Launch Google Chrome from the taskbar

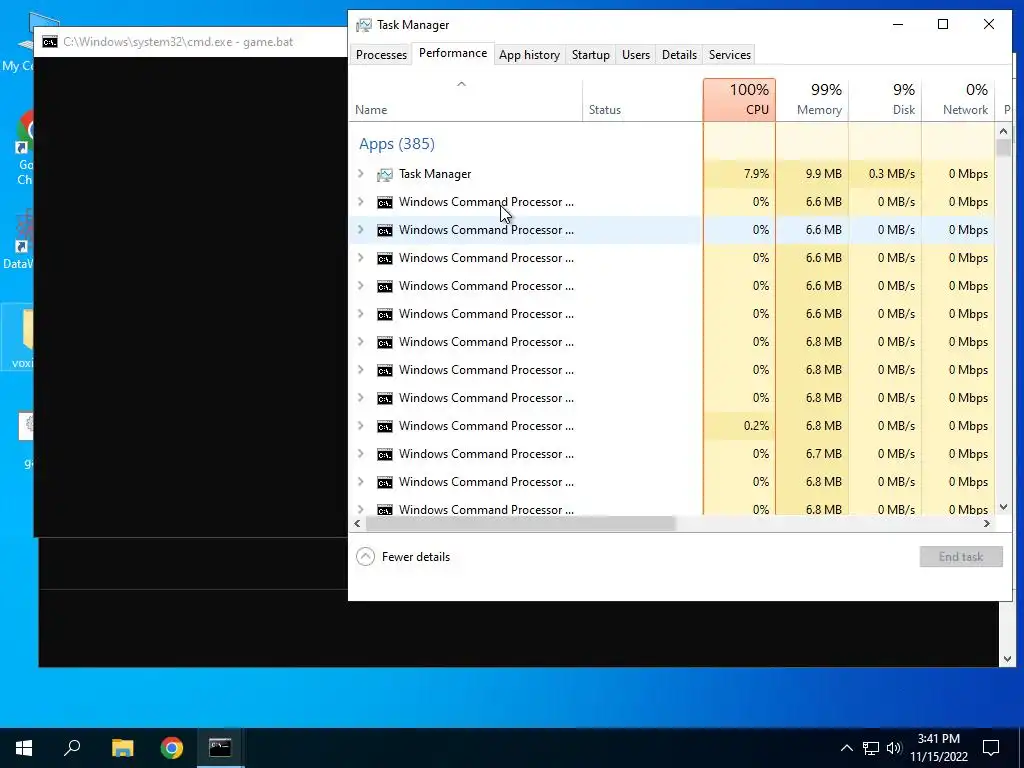click(172, 748)
